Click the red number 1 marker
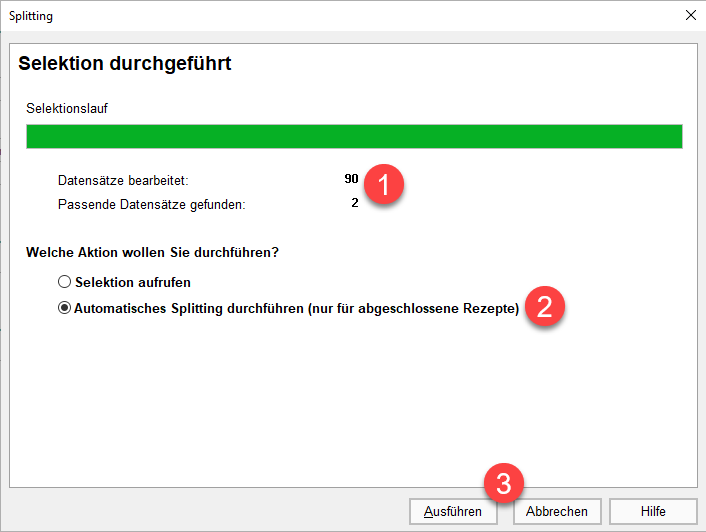The height and width of the screenshot is (532, 706). (384, 186)
